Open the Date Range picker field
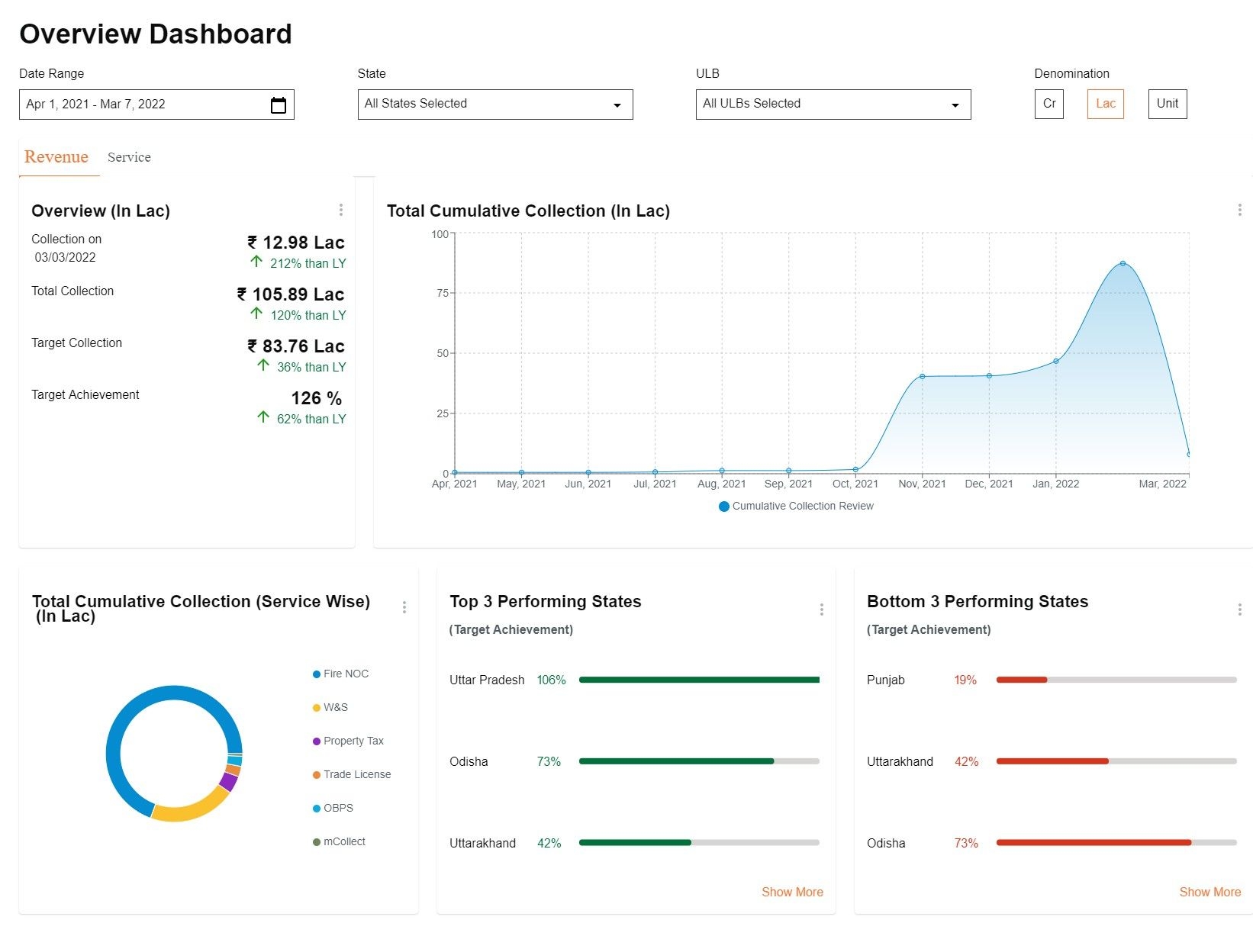1253x952 pixels. (145, 105)
